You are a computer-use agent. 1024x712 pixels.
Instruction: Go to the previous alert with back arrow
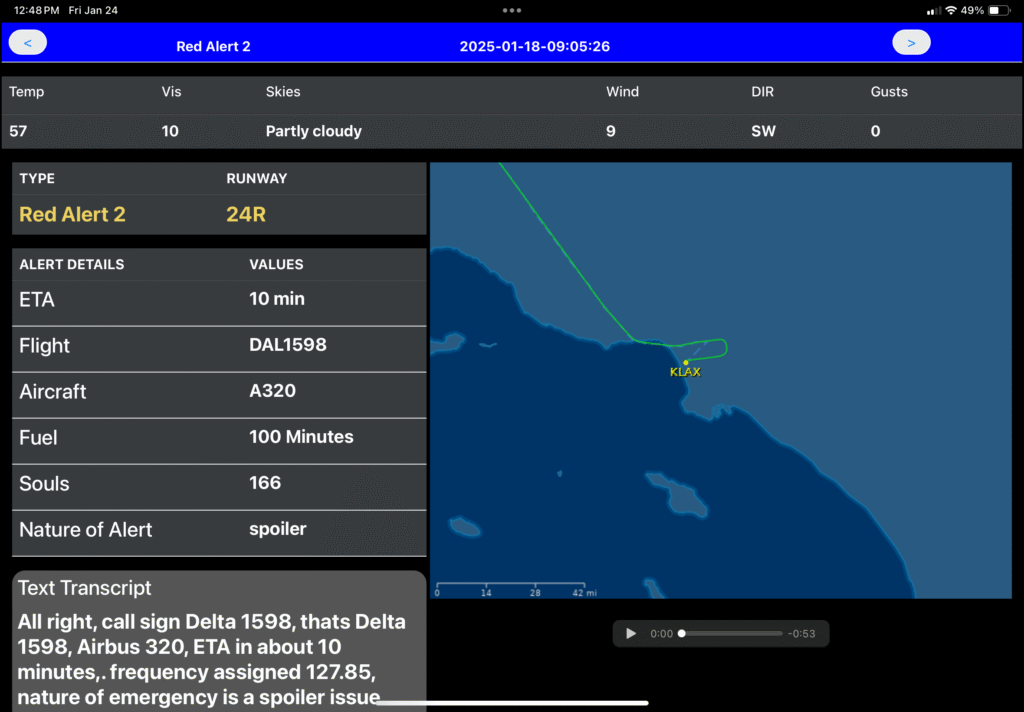coord(27,43)
